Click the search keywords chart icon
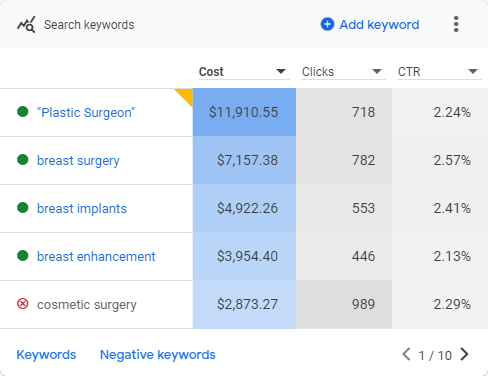The height and width of the screenshot is (376, 488). [26, 25]
